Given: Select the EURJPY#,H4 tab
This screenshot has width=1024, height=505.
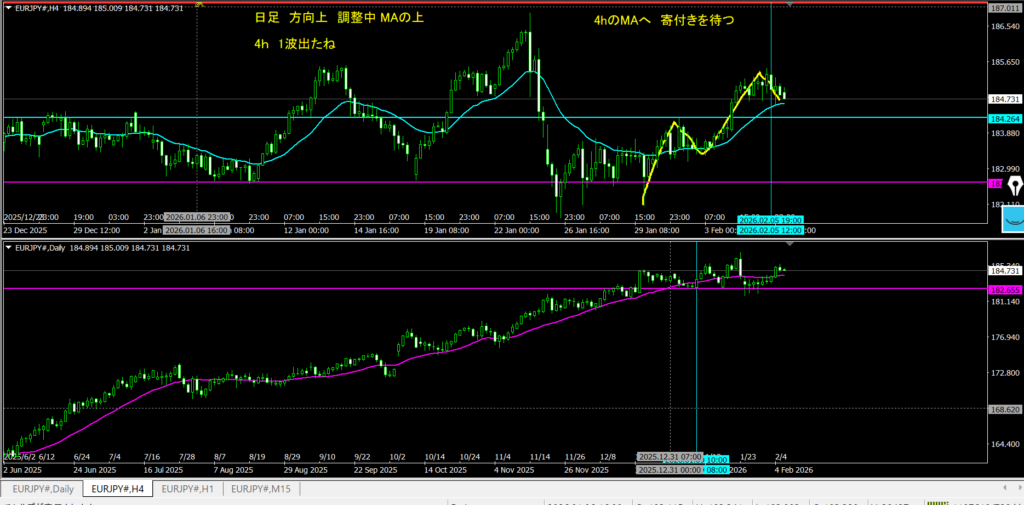Looking at the screenshot, I should point(116,489).
